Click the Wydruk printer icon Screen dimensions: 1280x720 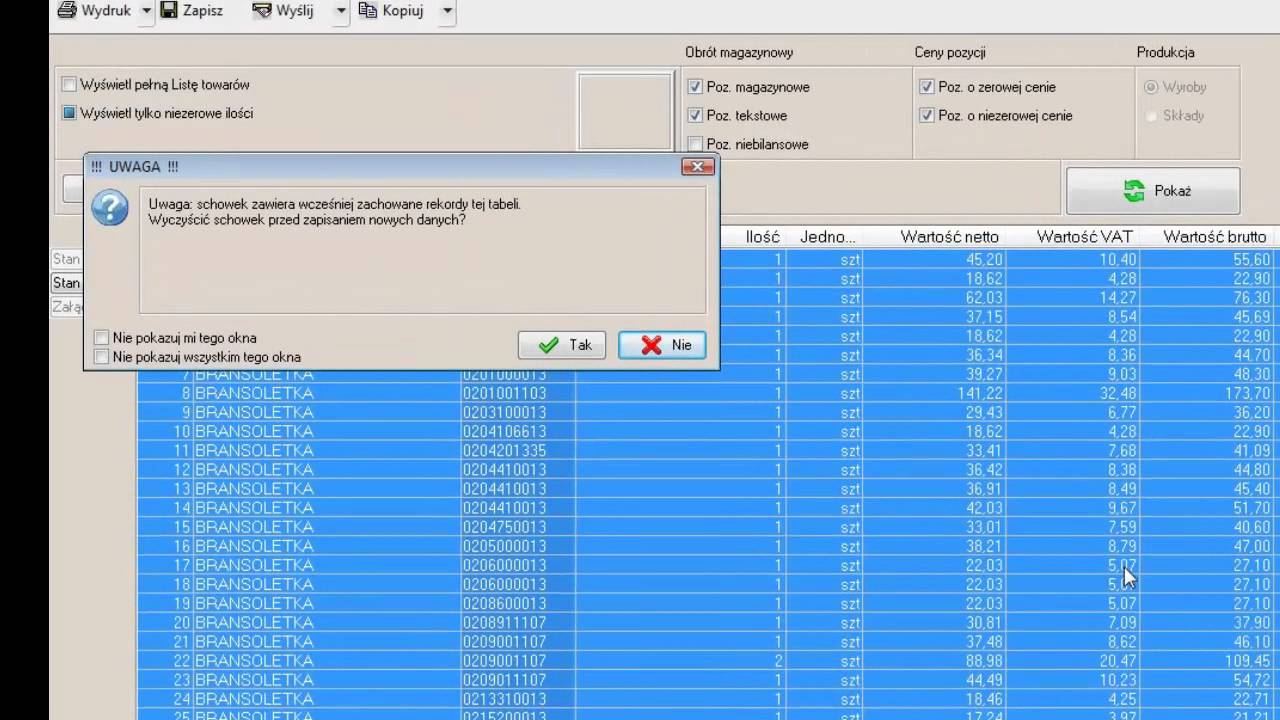pyautogui.click(x=67, y=11)
